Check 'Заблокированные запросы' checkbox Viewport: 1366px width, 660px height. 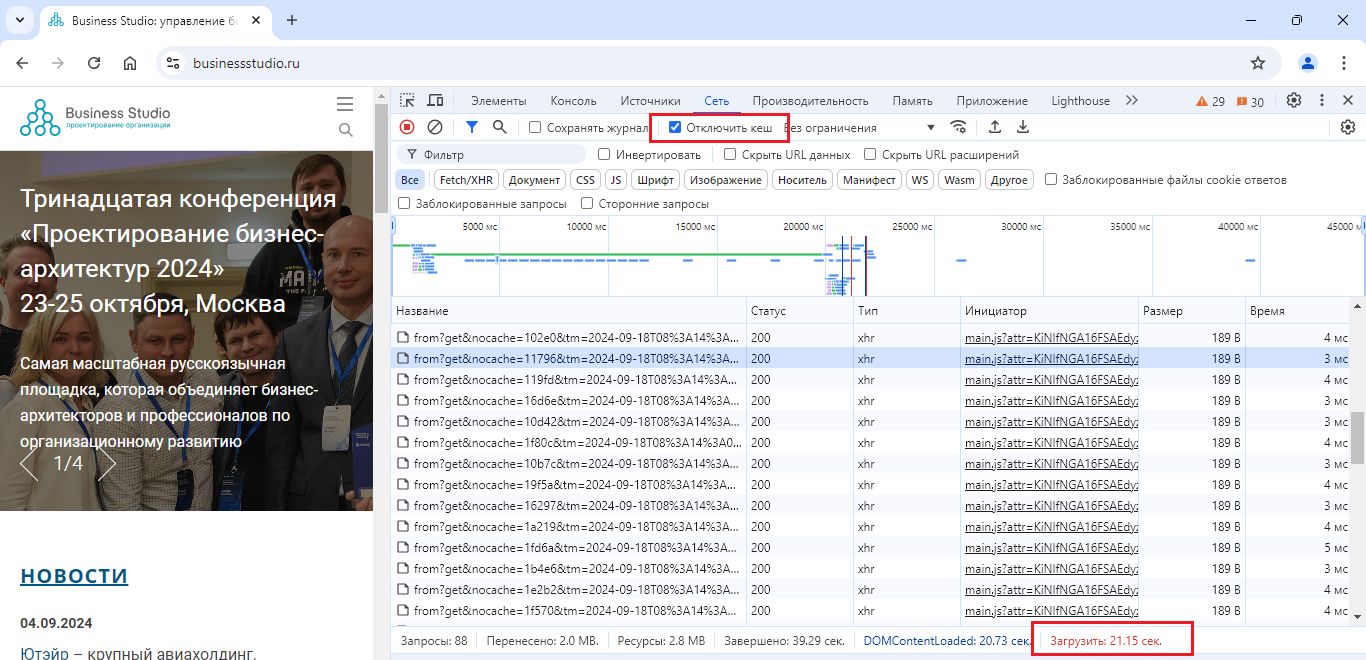[x=404, y=203]
